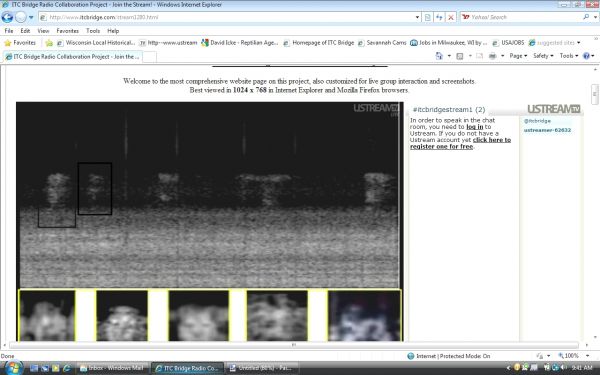Click Show Desktop quick launch icon
Image resolution: width=600 pixels, height=375 pixels.
tap(34, 368)
